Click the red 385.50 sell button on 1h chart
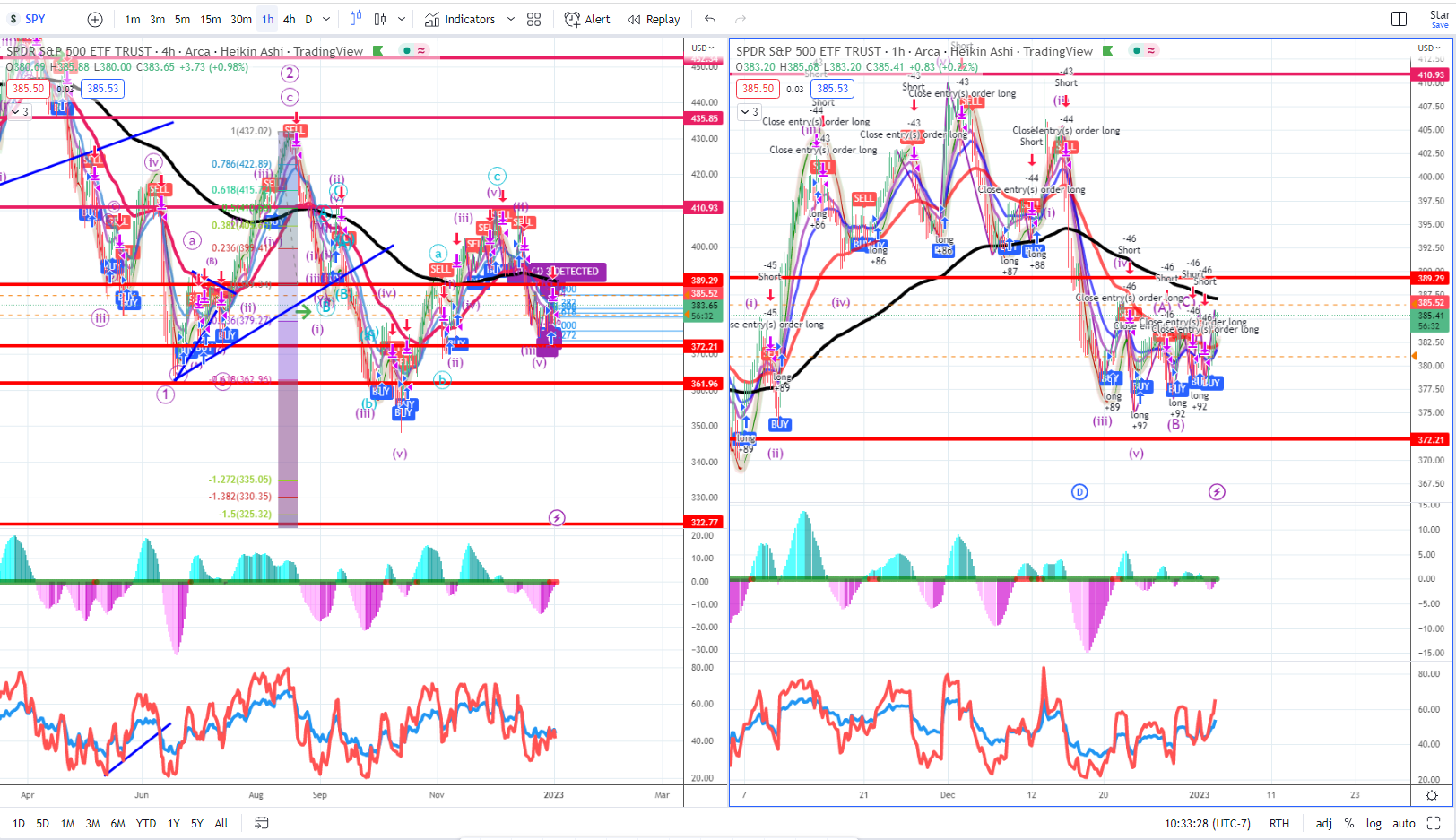Screen dimensions: 1456x840 [x=758, y=88]
